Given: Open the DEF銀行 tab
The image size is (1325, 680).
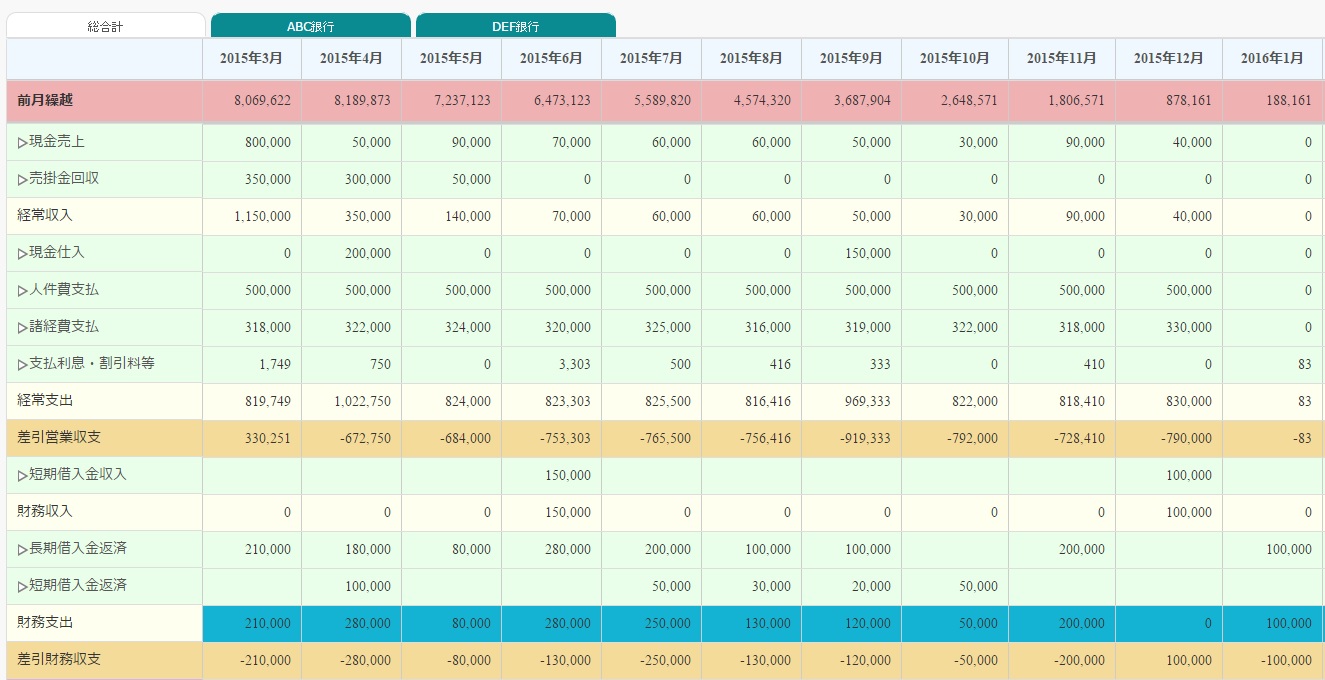Looking at the screenshot, I should 515,26.
